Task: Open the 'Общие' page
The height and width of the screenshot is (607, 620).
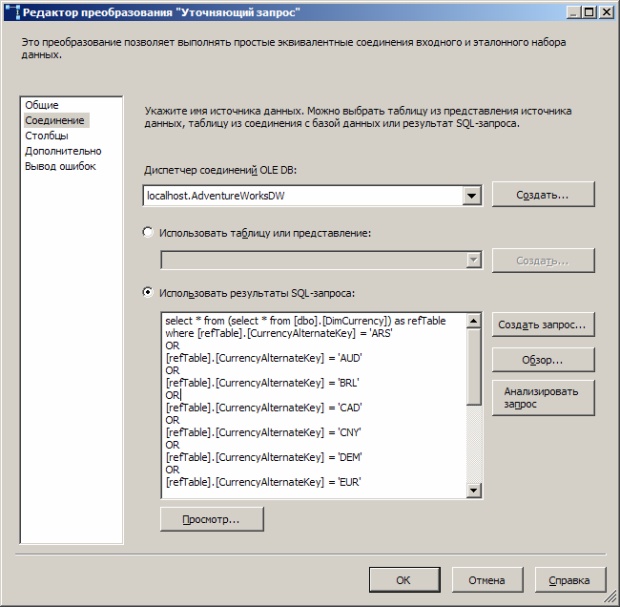Action: pyautogui.click(x=42, y=105)
